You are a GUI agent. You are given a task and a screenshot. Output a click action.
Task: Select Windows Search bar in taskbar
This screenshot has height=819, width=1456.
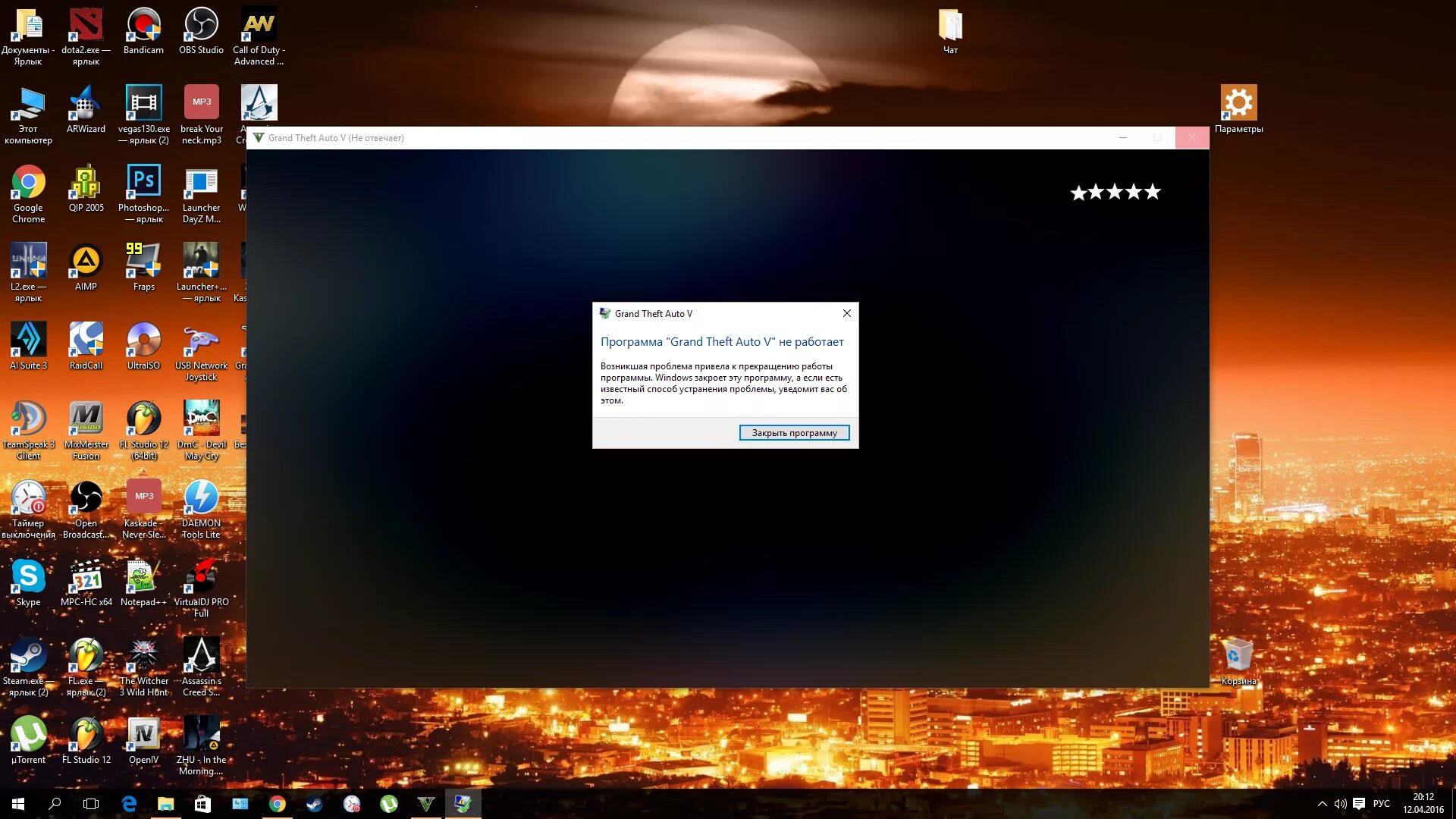[x=55, y=804]
